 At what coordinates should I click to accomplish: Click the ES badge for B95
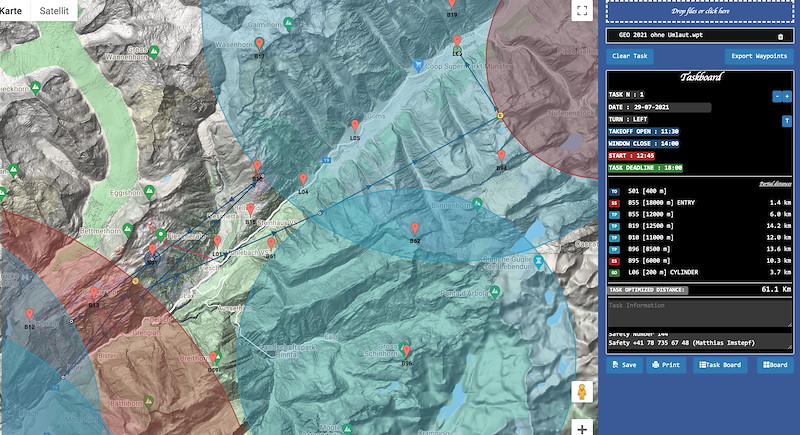point(614,261)
